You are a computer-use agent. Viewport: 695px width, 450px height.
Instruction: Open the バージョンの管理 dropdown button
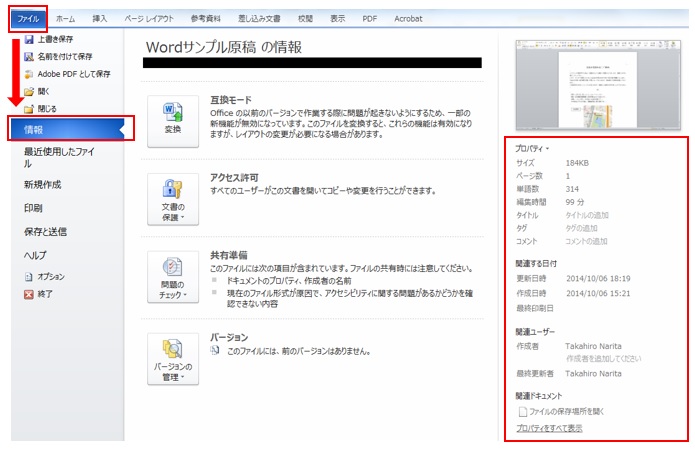tap(173, 359)
